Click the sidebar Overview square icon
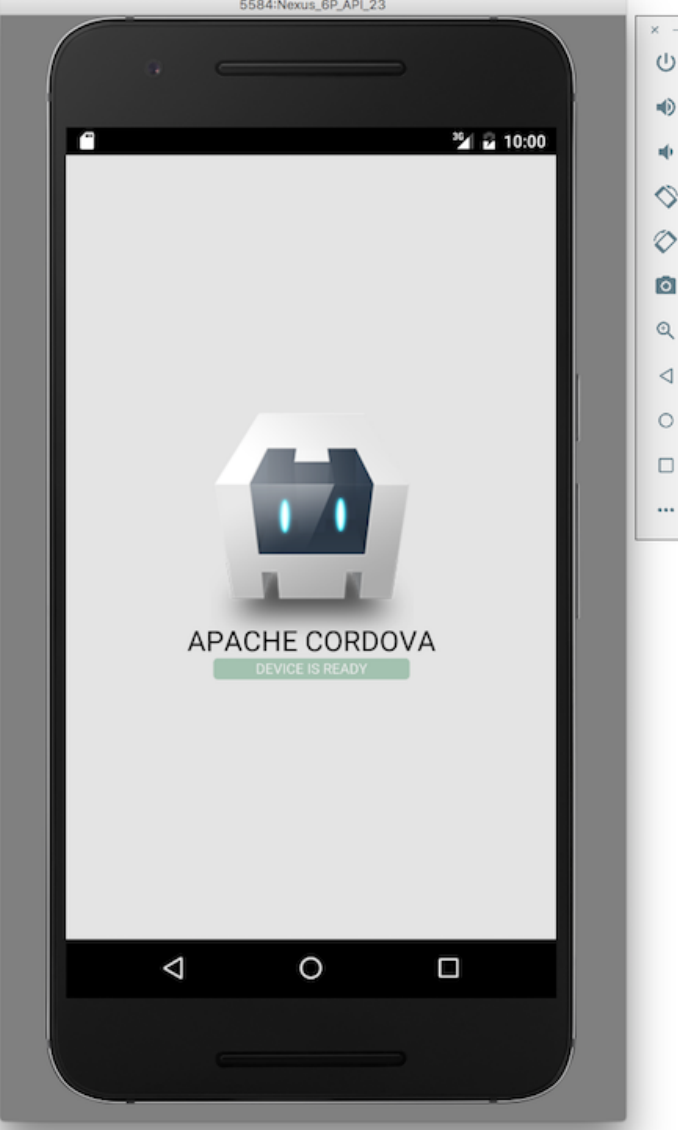The image size is (678, 1130). pos(666,465)
